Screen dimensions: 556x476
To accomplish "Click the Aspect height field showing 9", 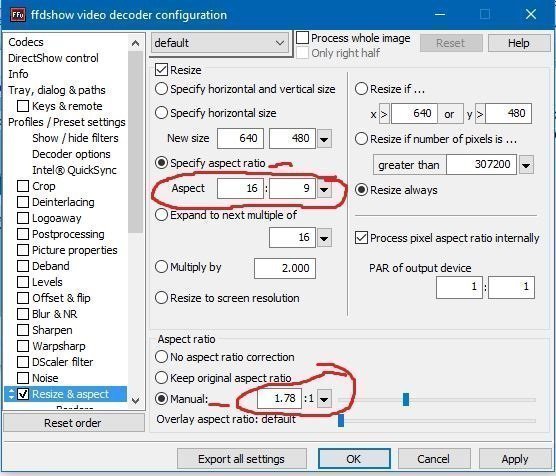I will 292,188.
